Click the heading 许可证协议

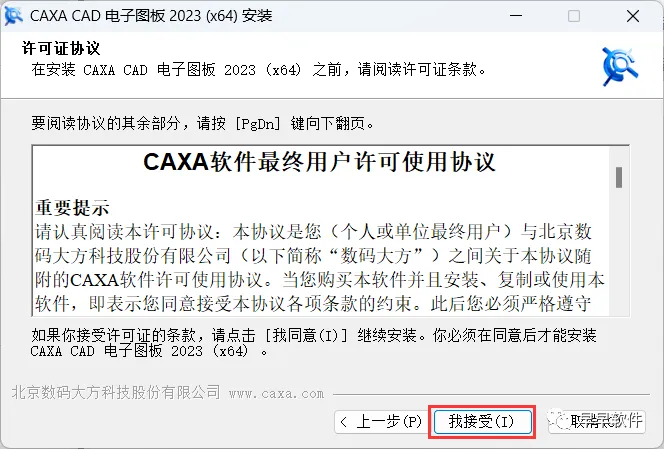[x=61, y=48]
